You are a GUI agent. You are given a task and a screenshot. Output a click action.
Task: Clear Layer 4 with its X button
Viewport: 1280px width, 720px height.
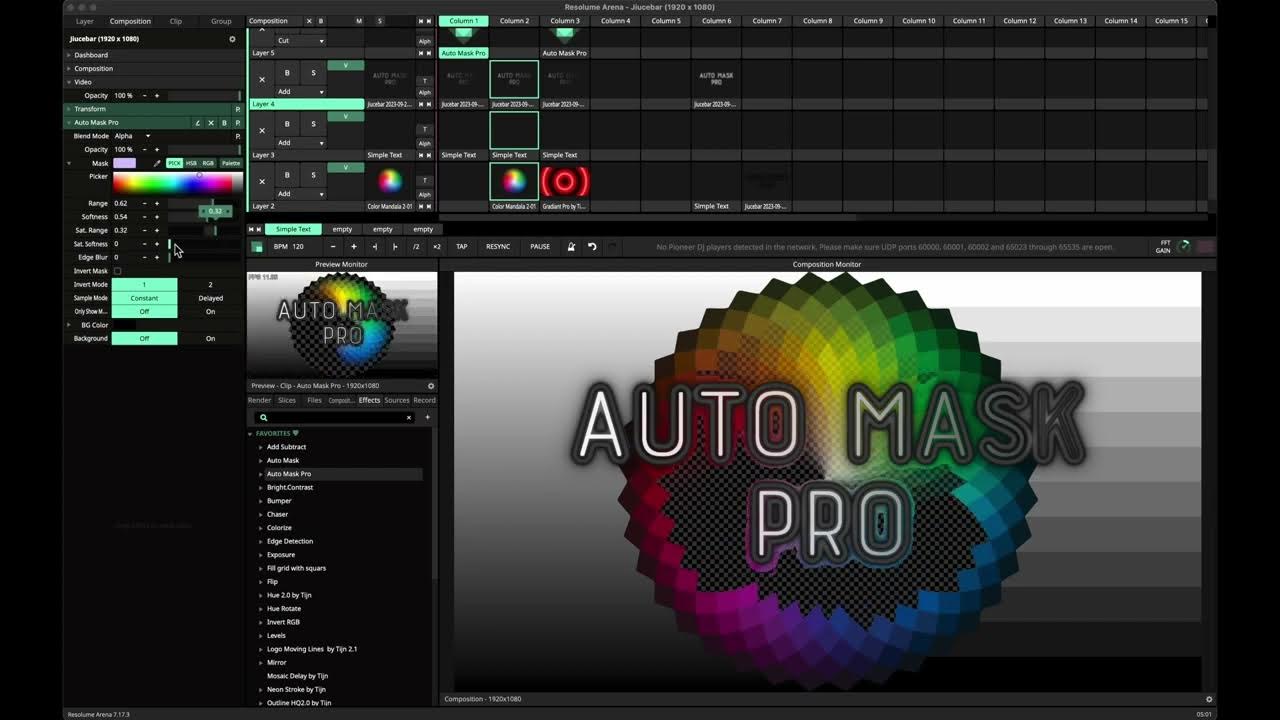pyautogui.click(x=262, y=79)
